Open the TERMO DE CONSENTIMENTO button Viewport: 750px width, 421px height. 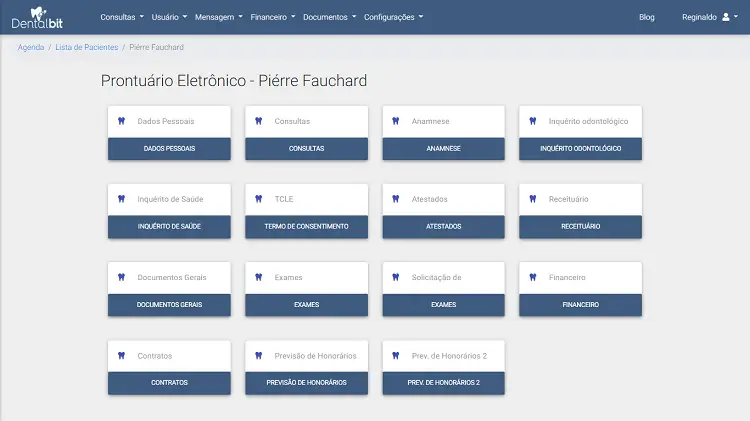(306, 227)
